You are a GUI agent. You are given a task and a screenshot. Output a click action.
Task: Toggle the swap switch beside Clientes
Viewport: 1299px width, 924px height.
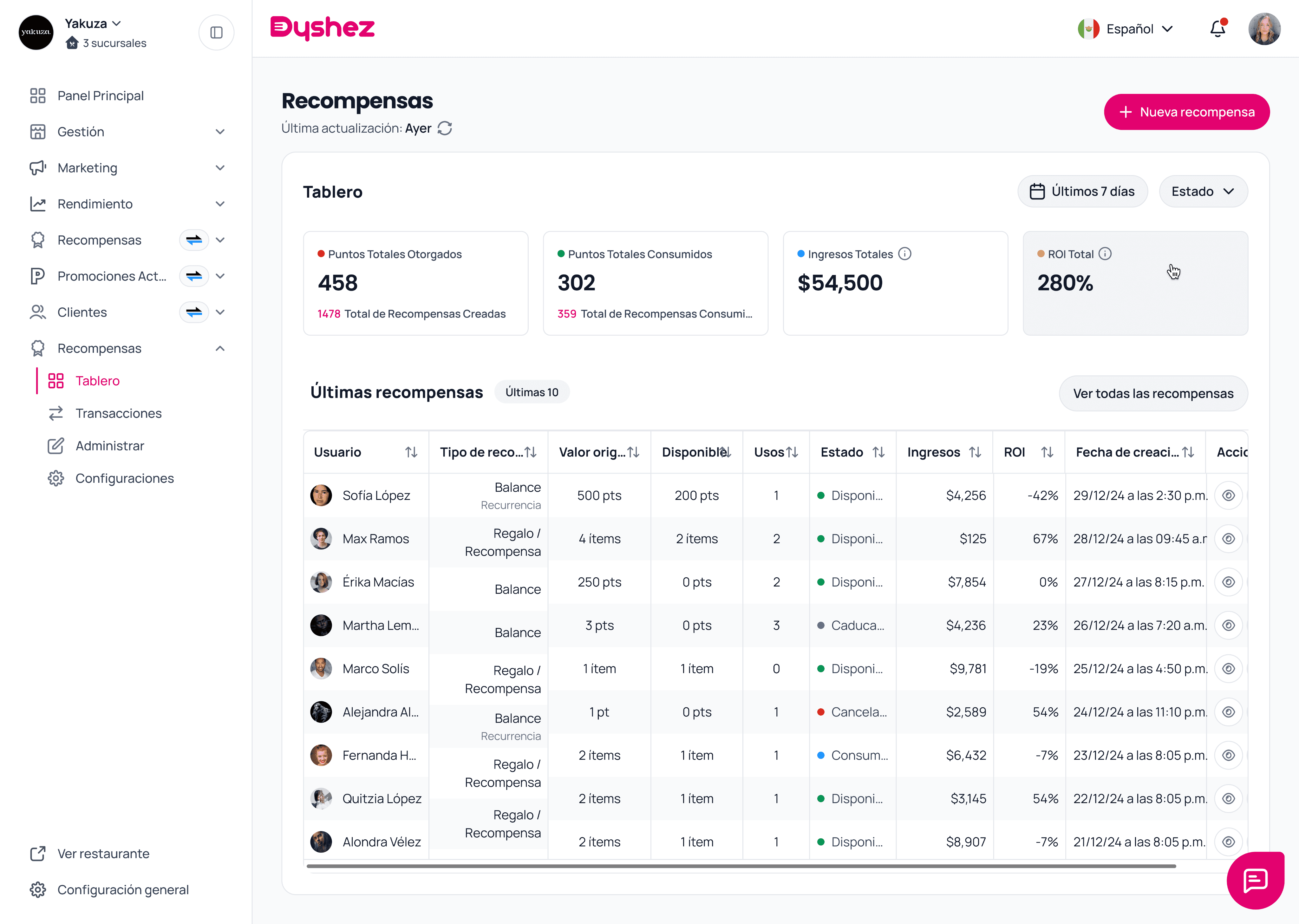point(194,312)
